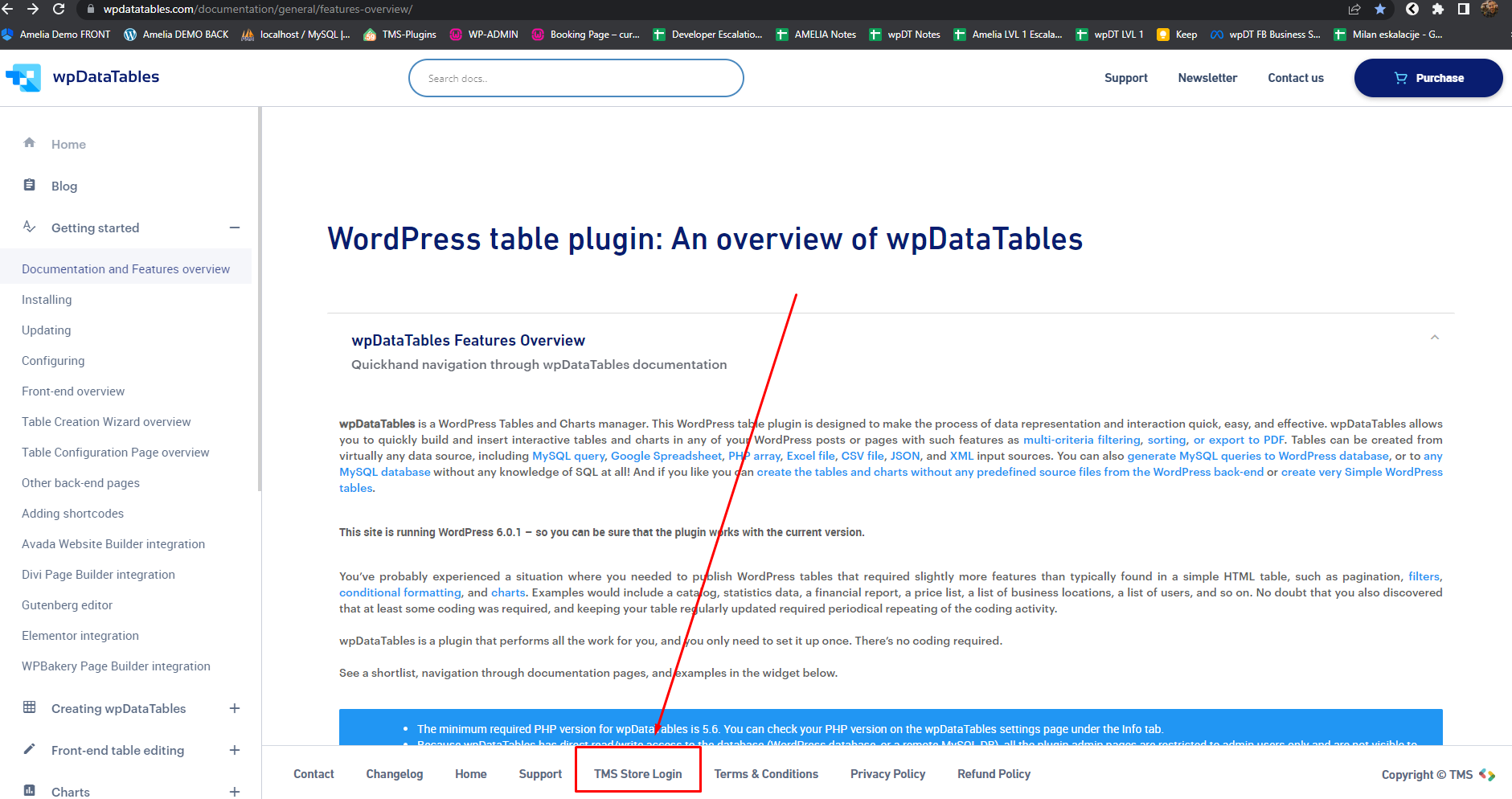Viewport: 1512px width, 799px height.
Task: Open the TMS Store Login footer link
Action: 637,774
